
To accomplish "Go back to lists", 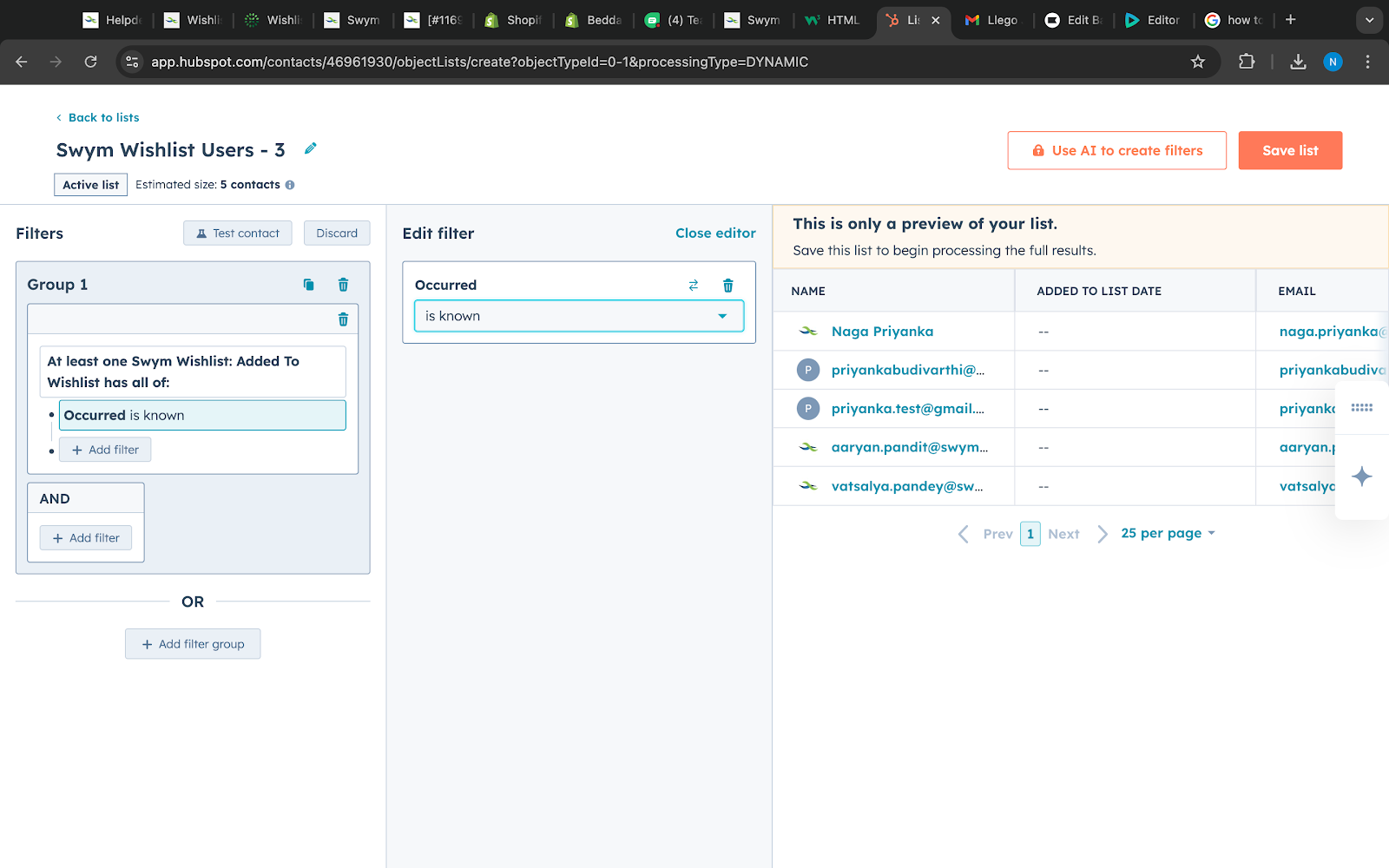I will pyautogui.click(x=97, y=117).
